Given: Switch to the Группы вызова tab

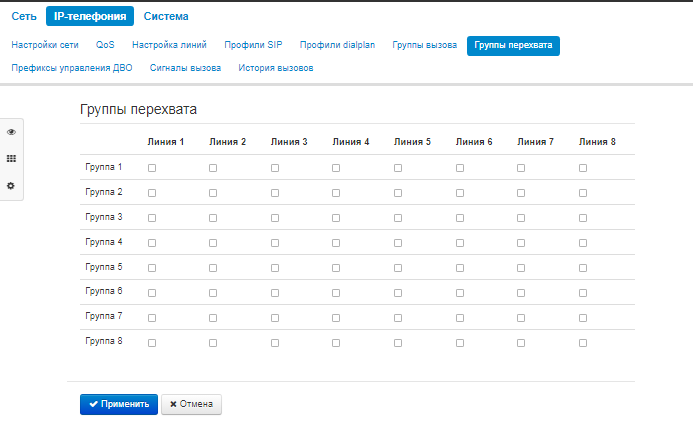Looking at the screenshot, I should click(425, 46).
